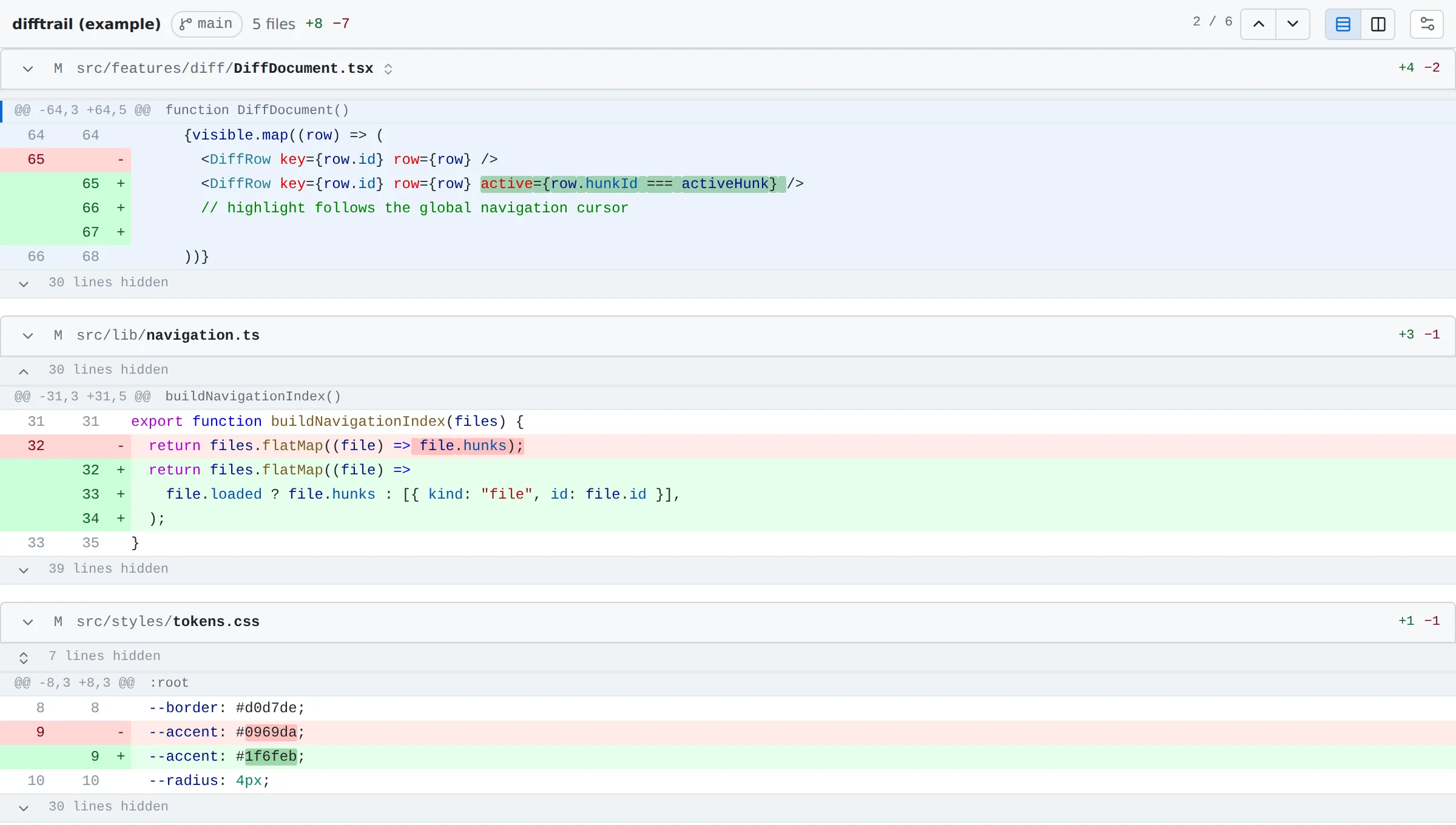Image resolution: width=1456 pixels, height=825 pixels.
Task: Click the highlighted 'active={row.hunkId === activeHunk}' code
Action: click(633, 184)
